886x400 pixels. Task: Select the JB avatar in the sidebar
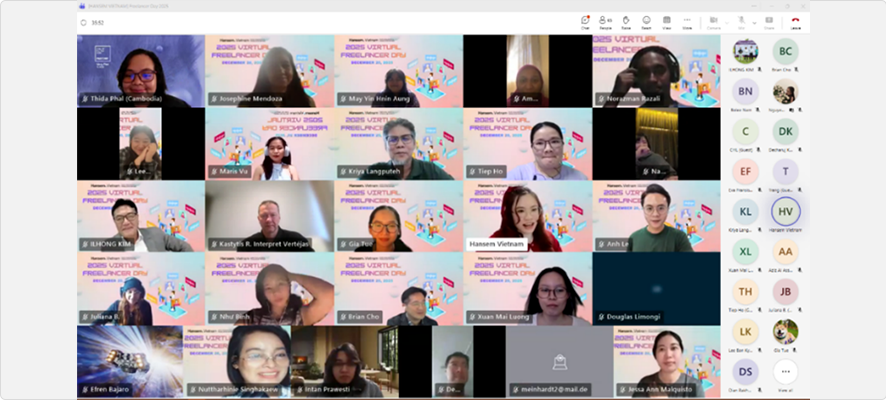[785, 292]
